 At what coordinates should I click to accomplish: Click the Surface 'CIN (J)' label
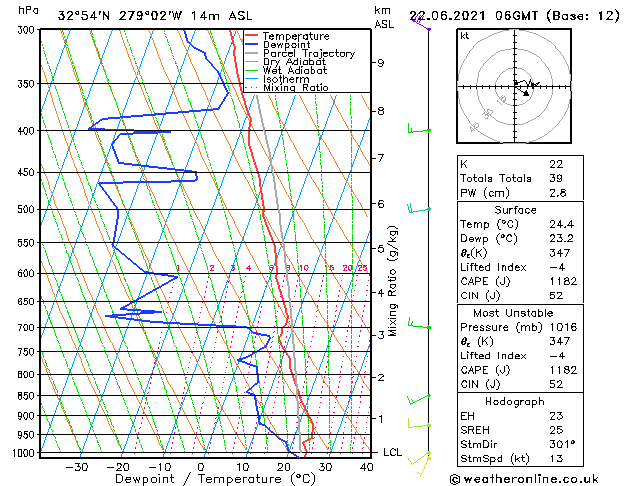coord(480,296)
